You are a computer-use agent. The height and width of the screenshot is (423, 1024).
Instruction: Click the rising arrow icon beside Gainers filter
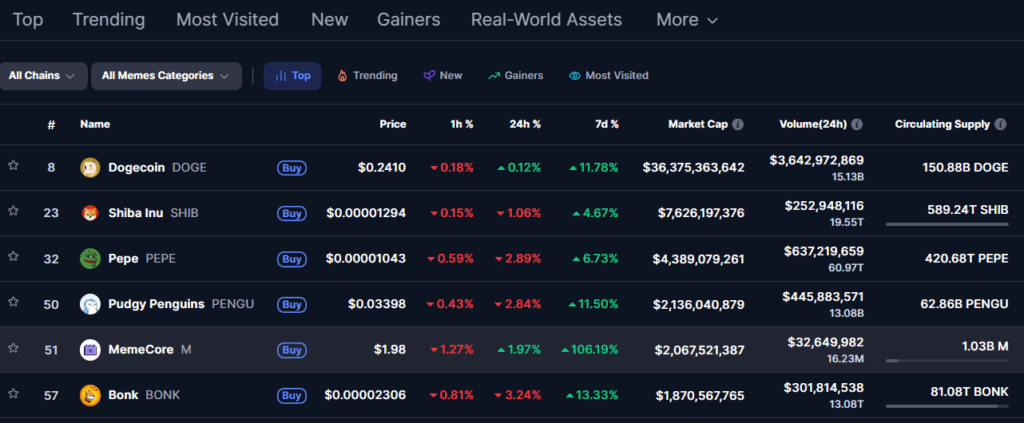coord(494,76)
